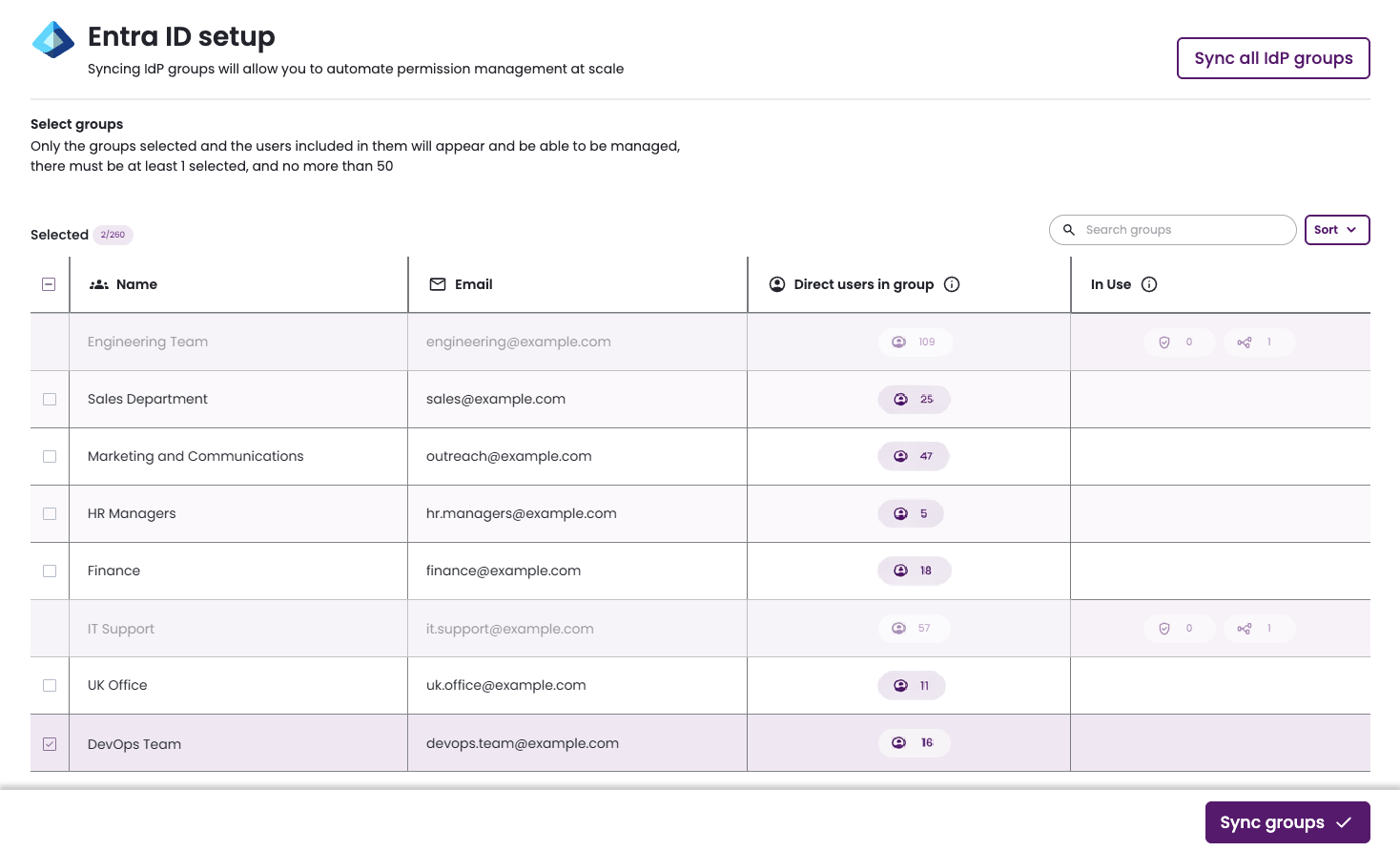Select the Sales Department checkbox

coord(50,400)
